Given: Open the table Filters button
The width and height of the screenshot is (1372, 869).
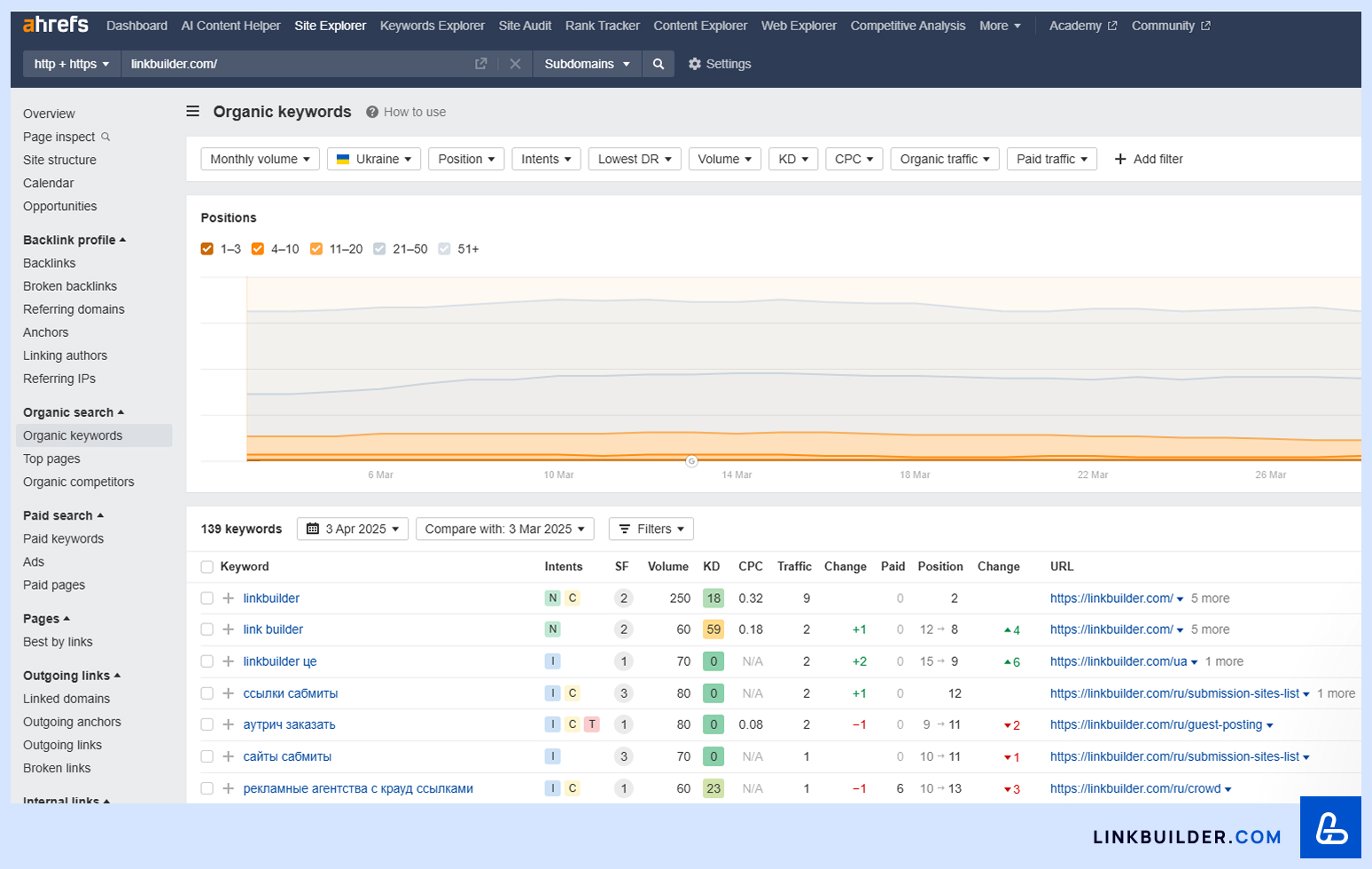Looking at the screenshot, I should (x=651, y=529).
